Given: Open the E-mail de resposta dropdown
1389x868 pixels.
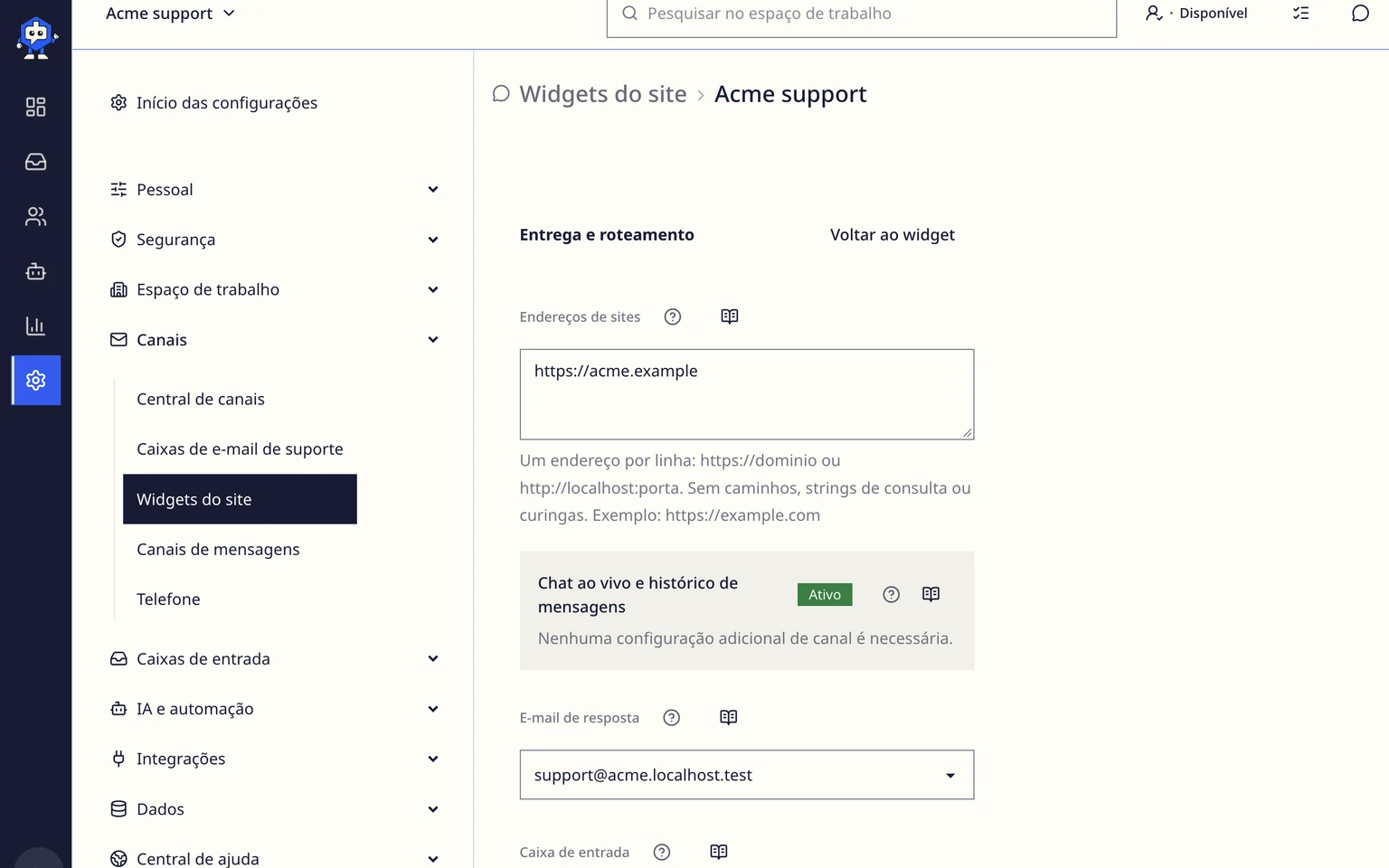Looking at the screenshot, I should [747, 775].
